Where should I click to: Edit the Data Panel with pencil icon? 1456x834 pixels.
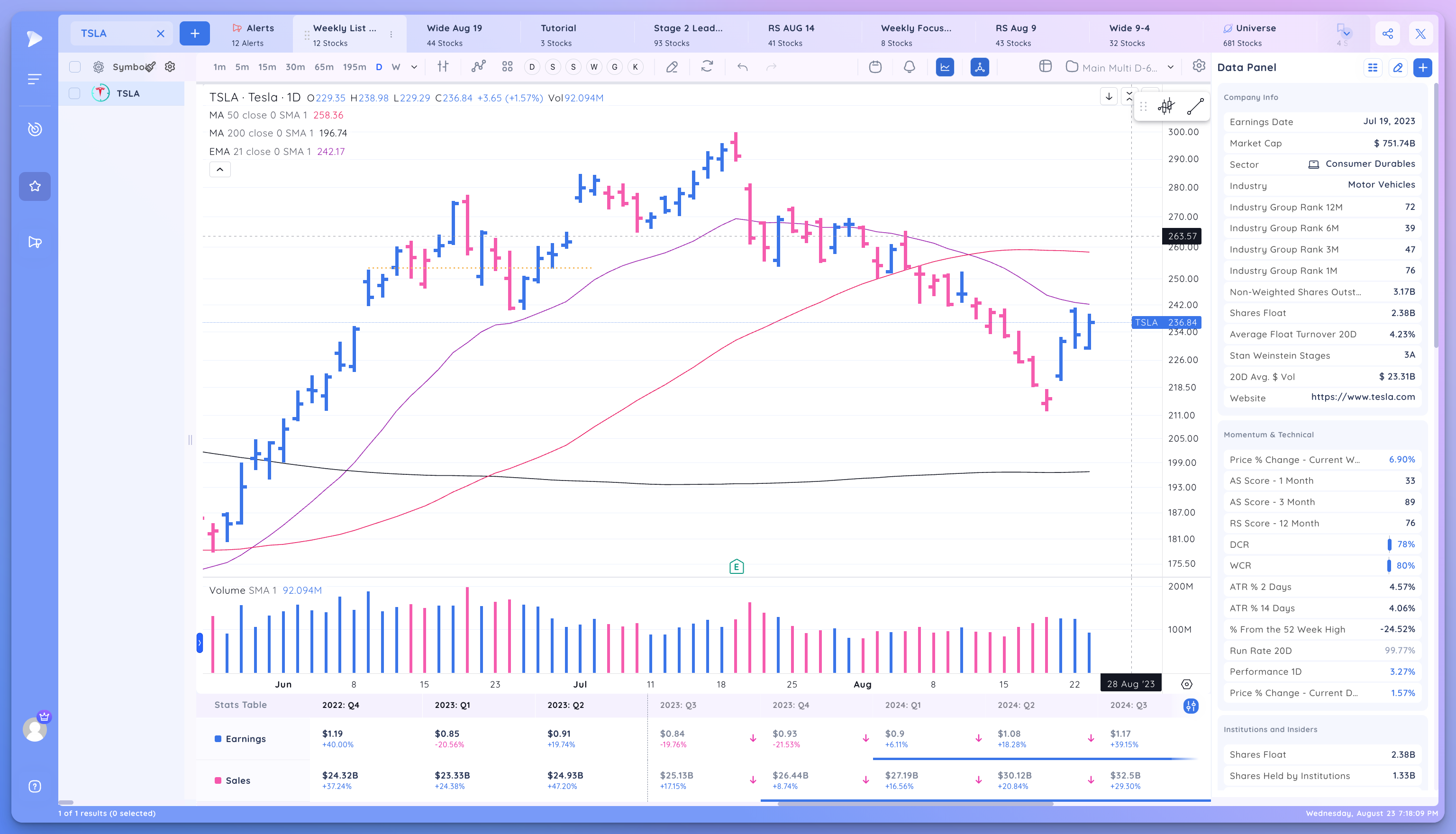(x=1398, y=68)
